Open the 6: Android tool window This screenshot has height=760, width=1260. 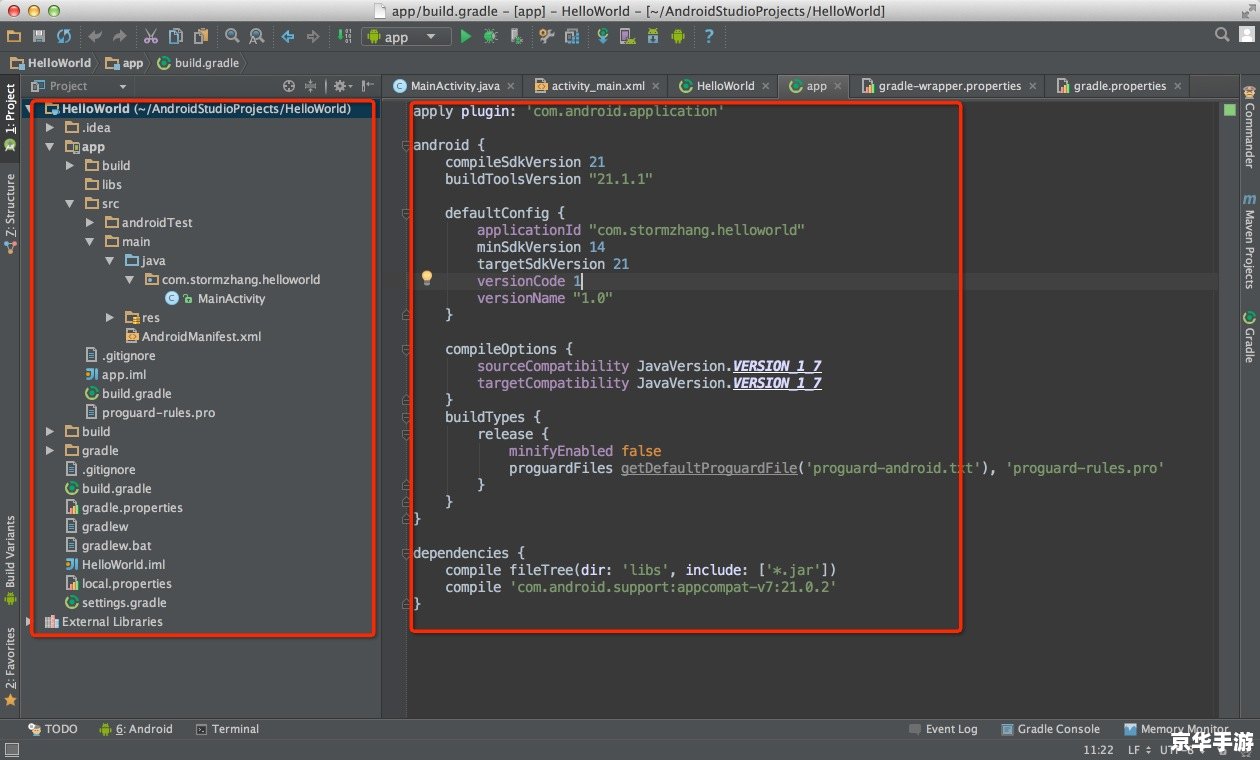pos(136,729)
